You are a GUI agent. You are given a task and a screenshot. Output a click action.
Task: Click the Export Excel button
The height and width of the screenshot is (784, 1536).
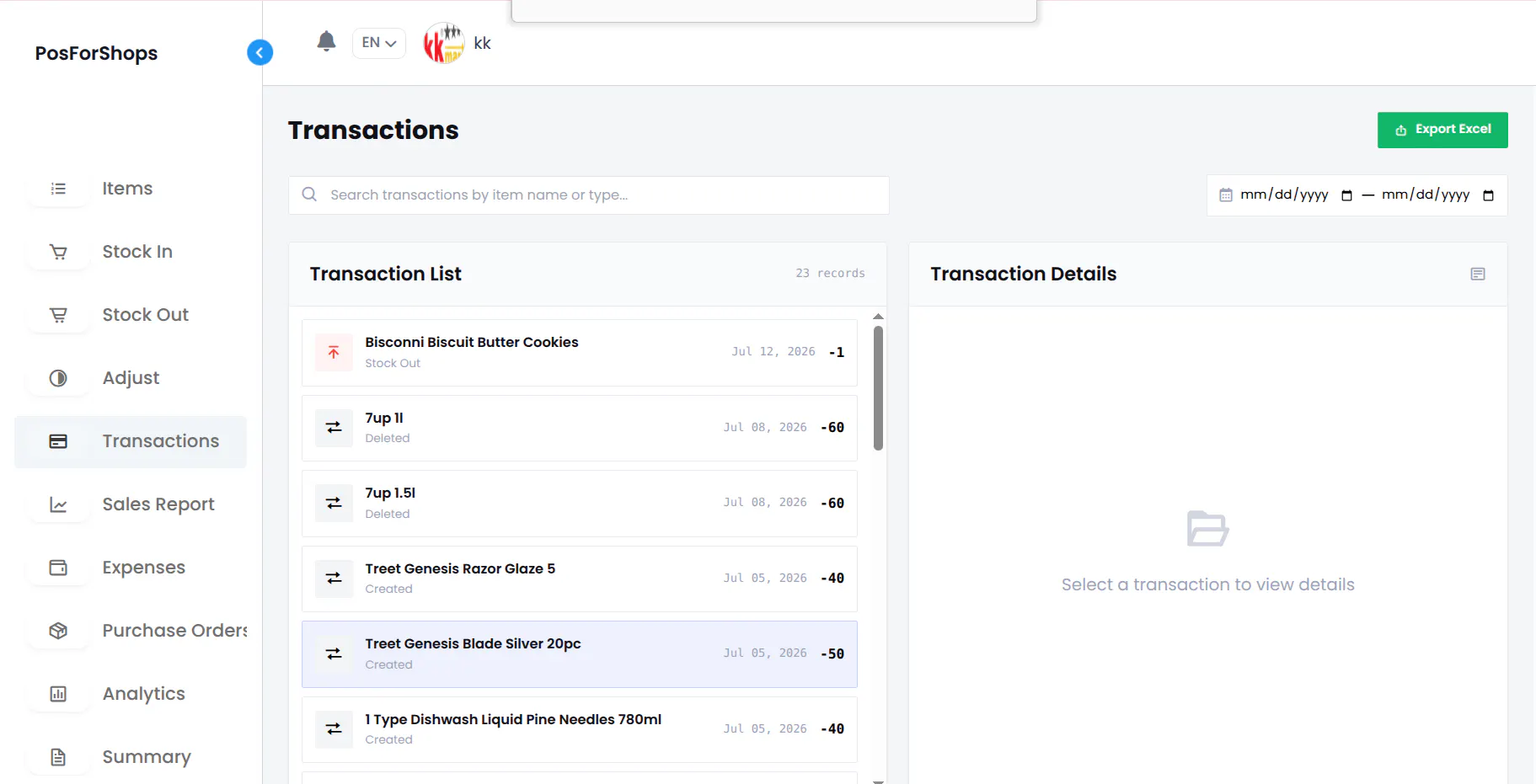pos(1442,130)
